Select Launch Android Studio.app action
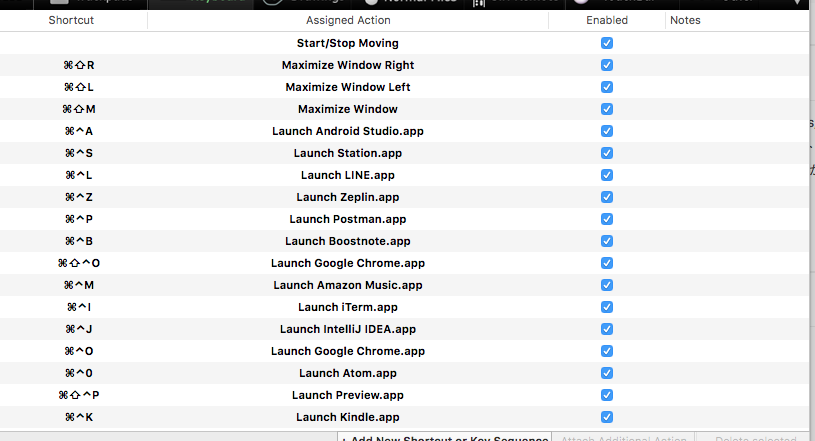Viewport: 815px width, 441px height. coord(348,131)
